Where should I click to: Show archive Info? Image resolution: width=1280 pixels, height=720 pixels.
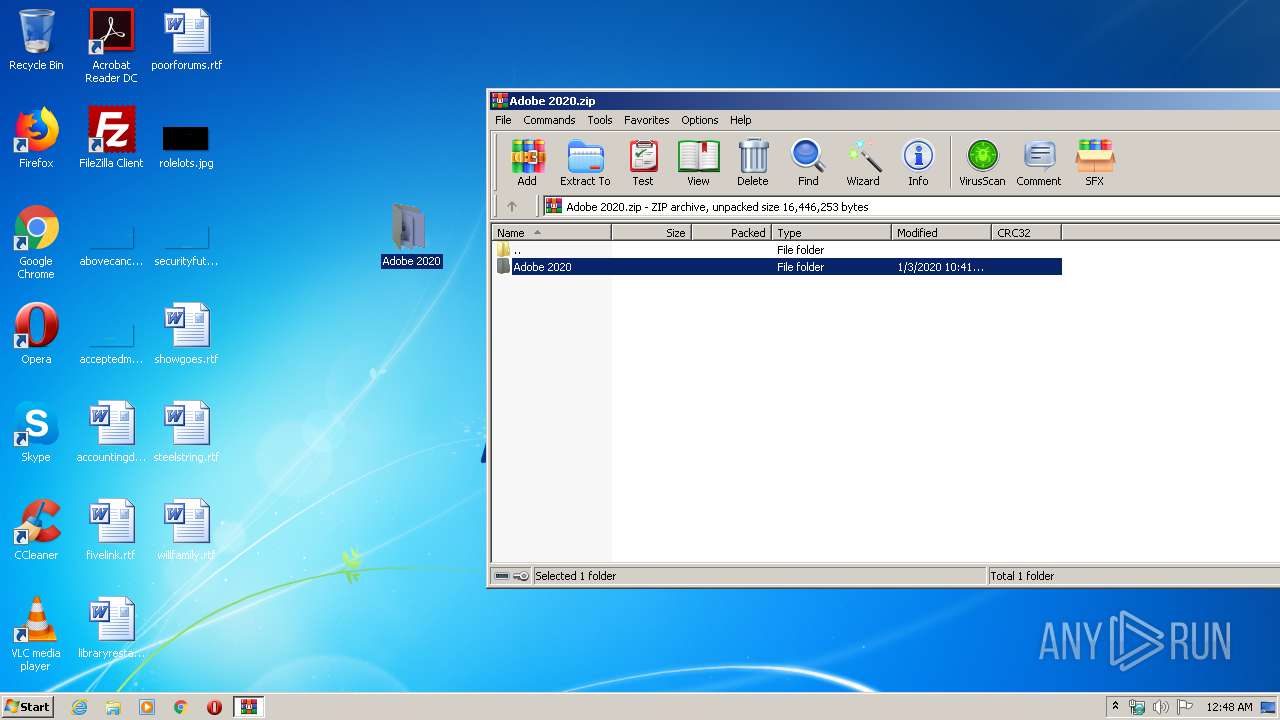(x=918, y=163)
